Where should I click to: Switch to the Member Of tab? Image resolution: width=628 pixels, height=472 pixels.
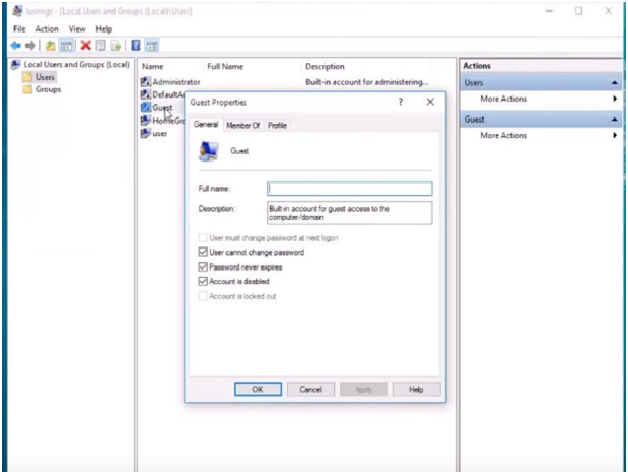[243, 125]
